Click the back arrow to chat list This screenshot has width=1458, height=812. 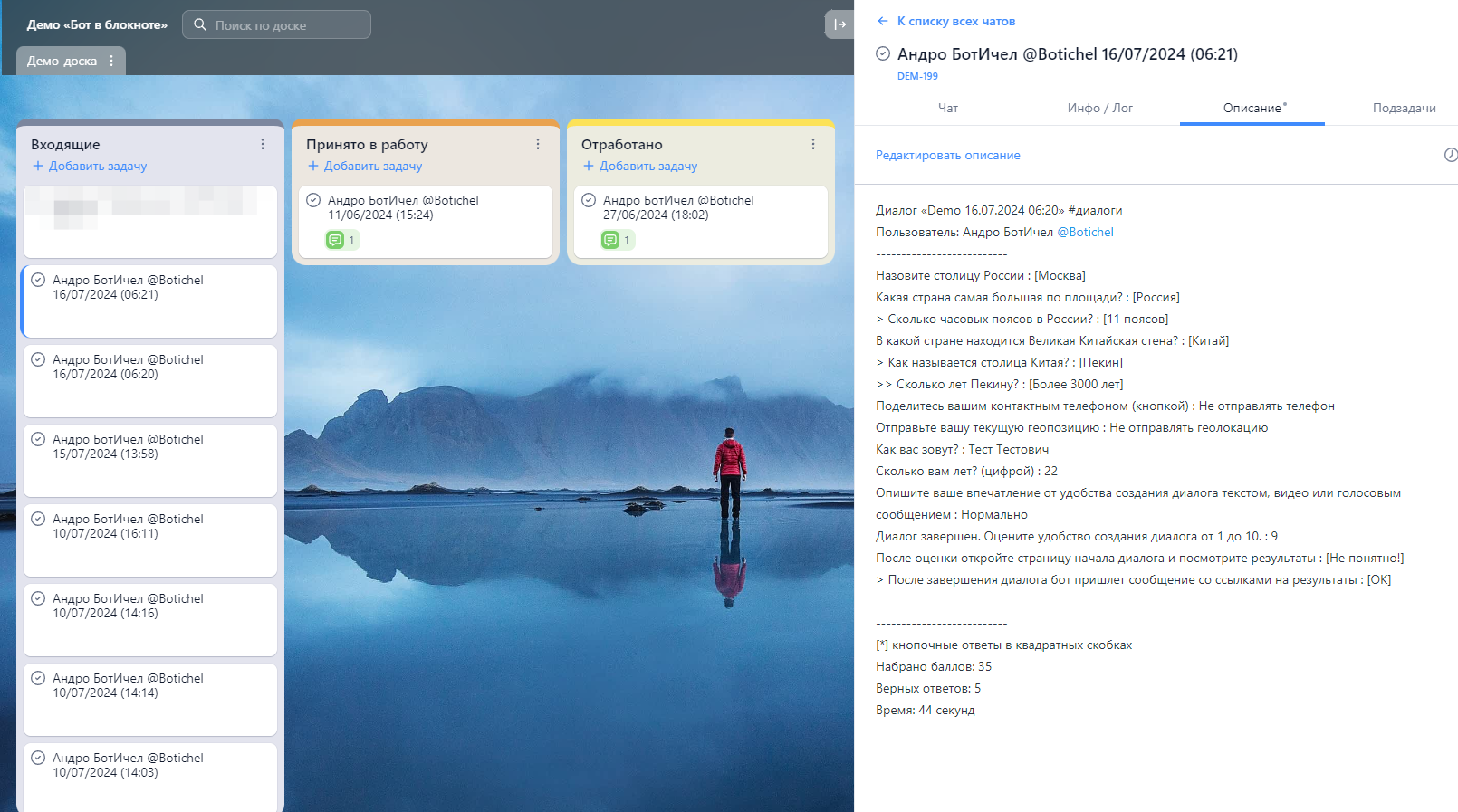point(883,21)
